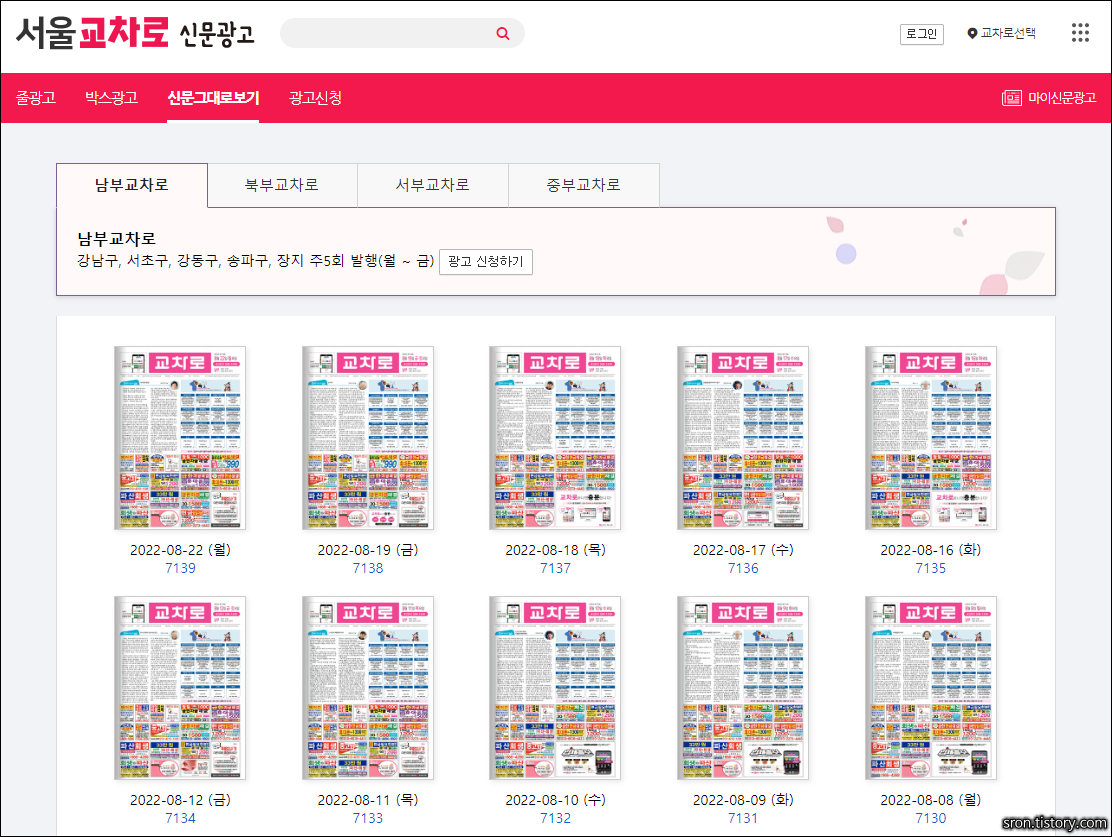Image resolution: width=1112 pixels, height=837 pixels.
Task: Open the 2022-08-22 newspaper thumbnail
Action: point(180,438)
